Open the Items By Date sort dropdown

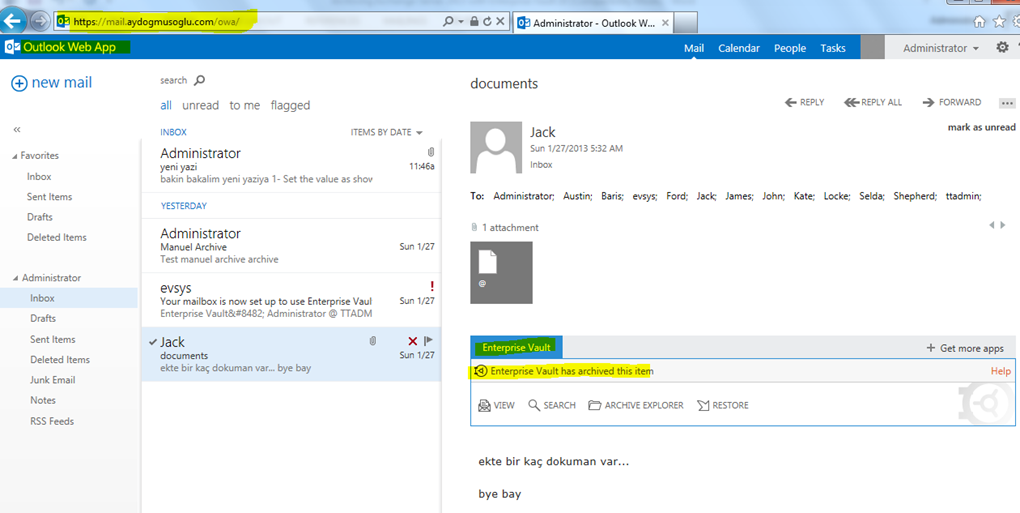tap(386, 132)
